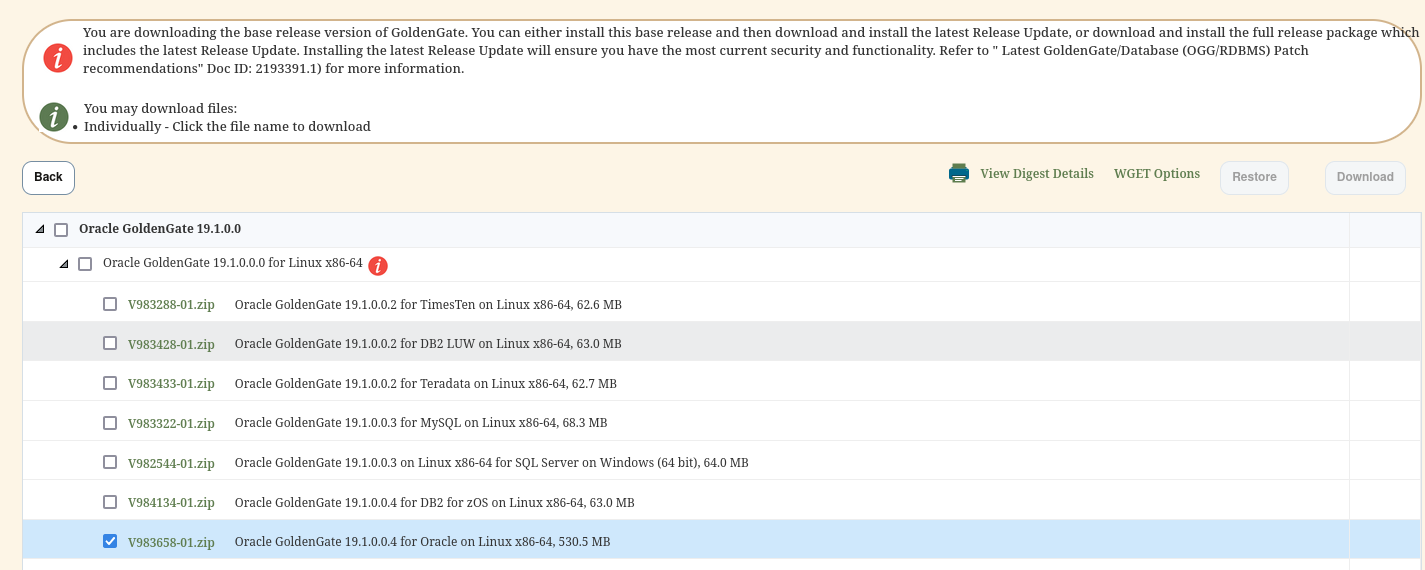The image size is (1425, 570).
Task: Download file V983322-01.zip
Action: (171, 423)
